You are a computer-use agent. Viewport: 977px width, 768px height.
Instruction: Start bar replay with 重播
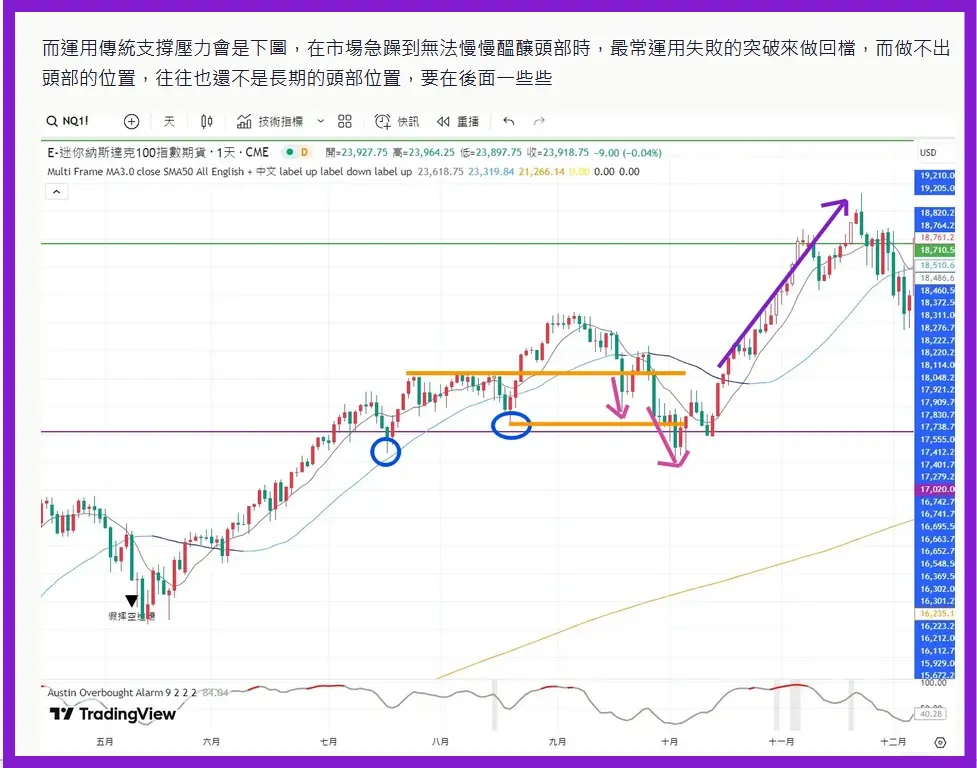click(x=458, y=121)
